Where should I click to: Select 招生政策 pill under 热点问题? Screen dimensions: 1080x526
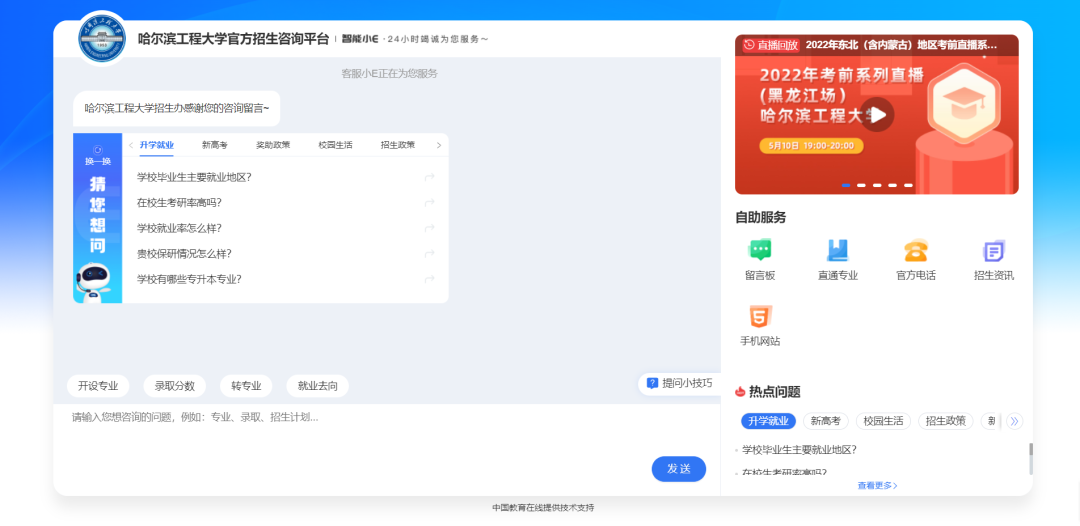(946, 421)
